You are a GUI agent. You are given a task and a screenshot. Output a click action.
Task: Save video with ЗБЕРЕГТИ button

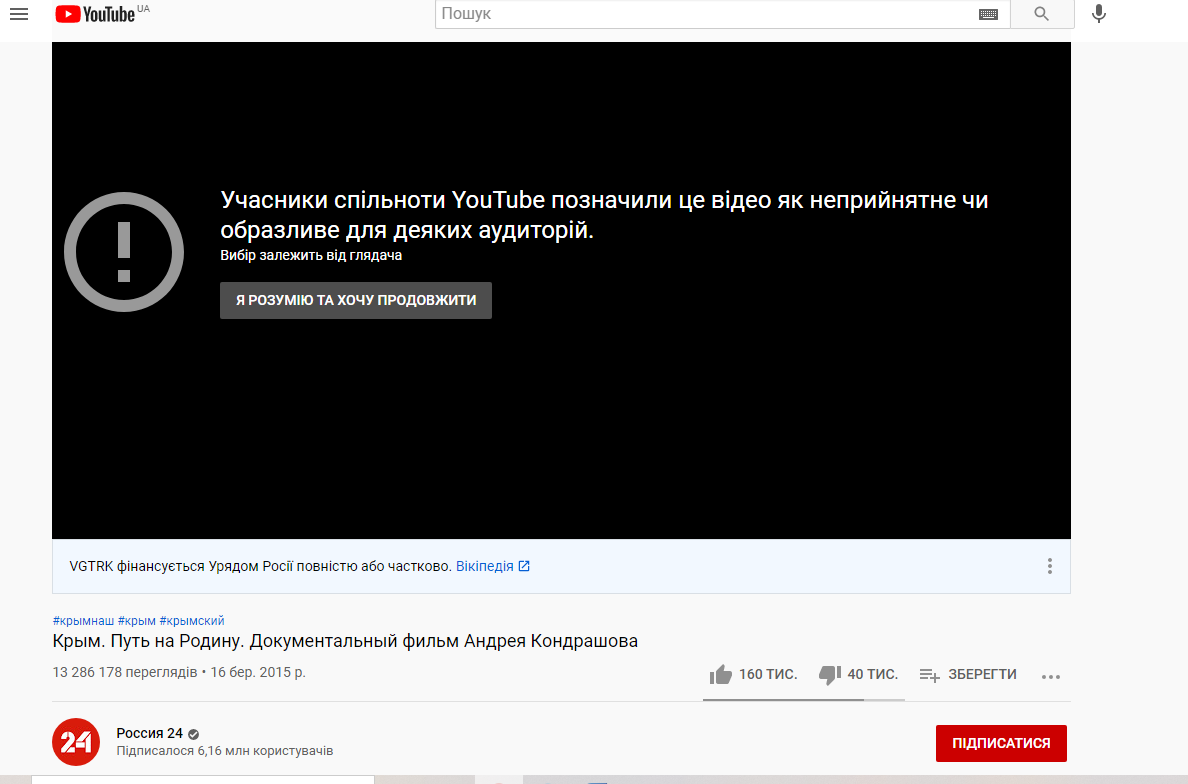968,674
